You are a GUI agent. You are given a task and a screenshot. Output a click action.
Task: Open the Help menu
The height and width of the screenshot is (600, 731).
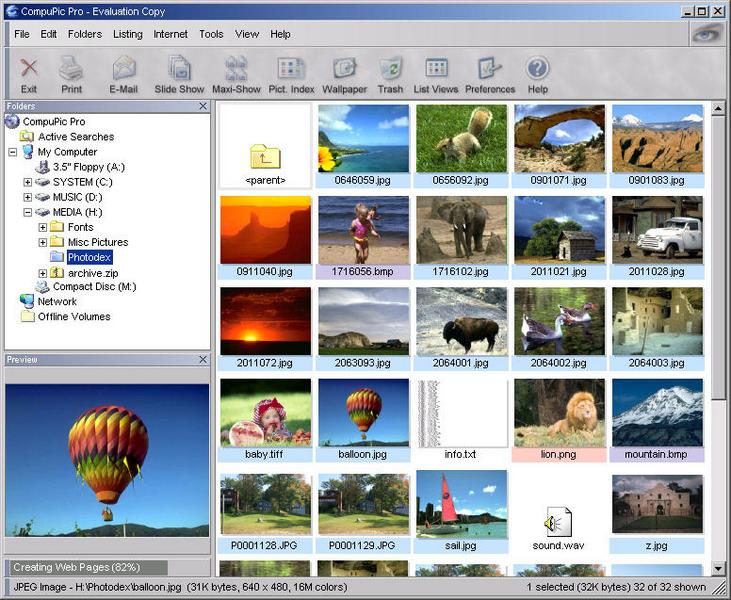(280, 34)
